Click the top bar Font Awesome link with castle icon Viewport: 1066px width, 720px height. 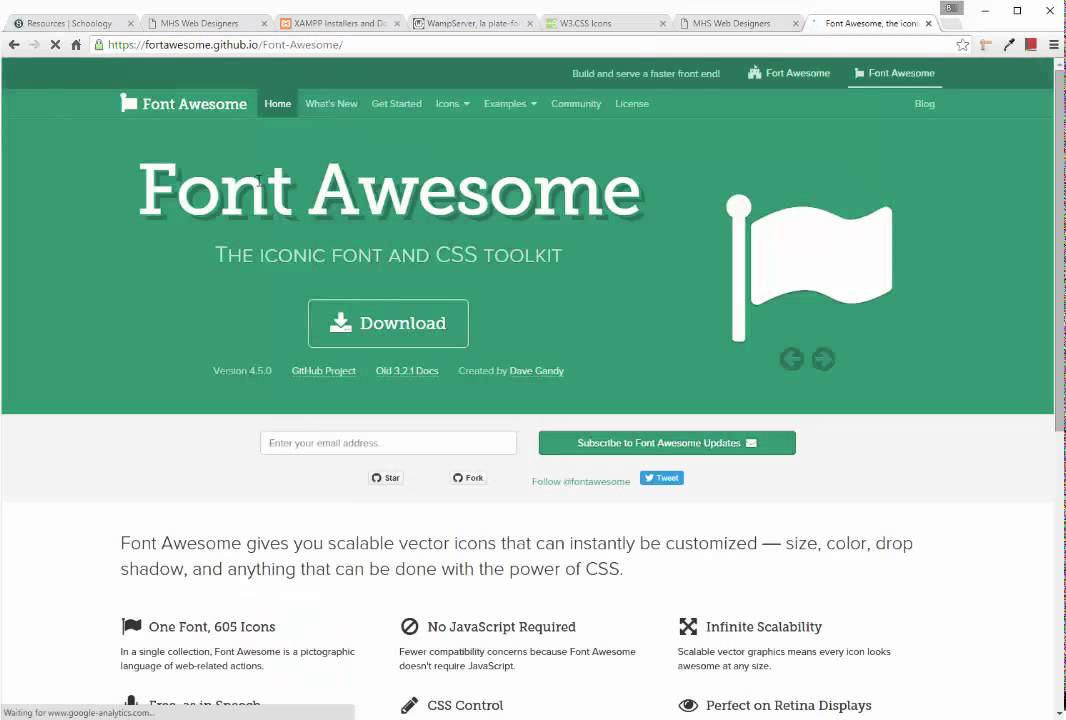tap(789, 73)
